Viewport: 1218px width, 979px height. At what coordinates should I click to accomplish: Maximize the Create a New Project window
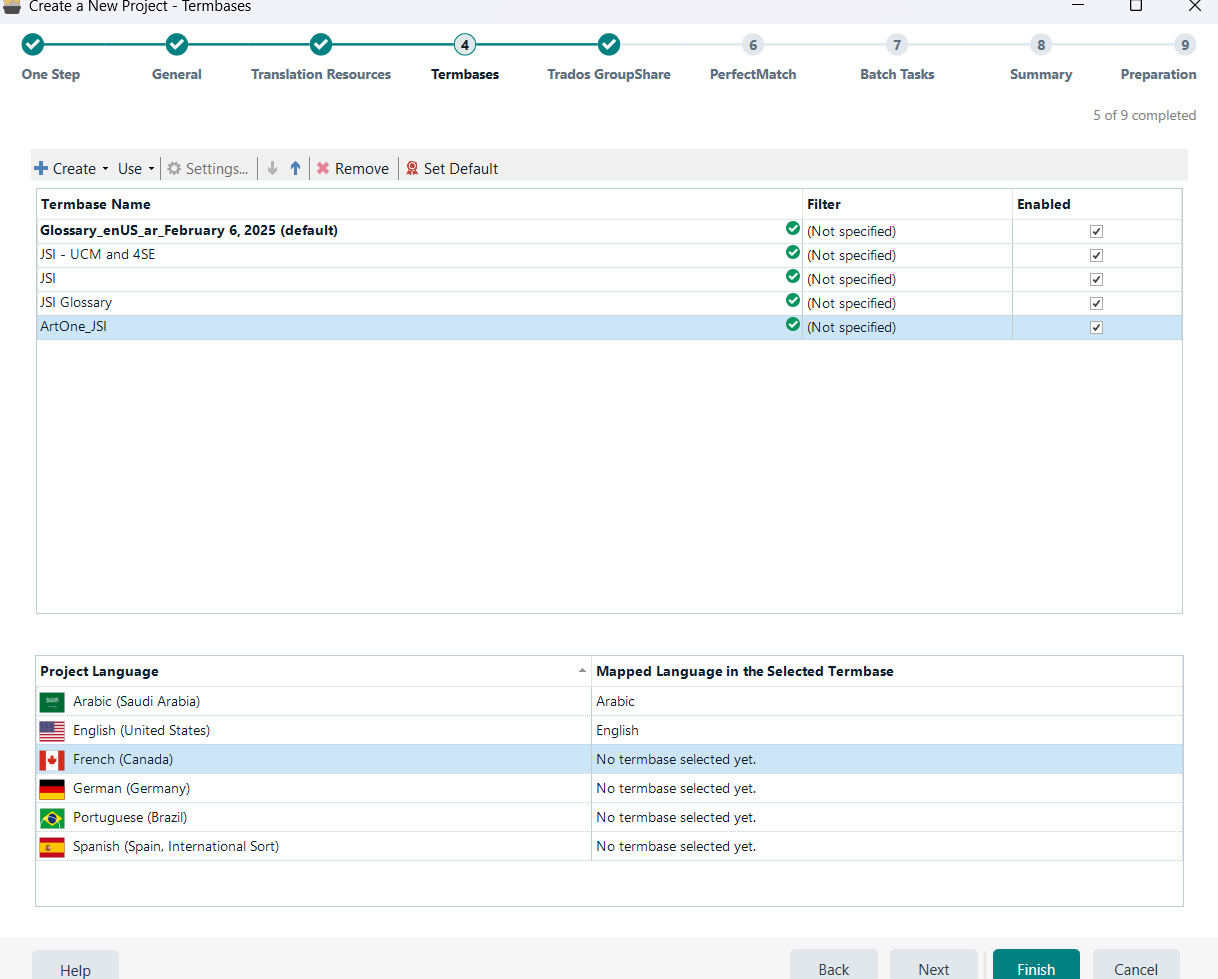click(x=1136, y=6)
